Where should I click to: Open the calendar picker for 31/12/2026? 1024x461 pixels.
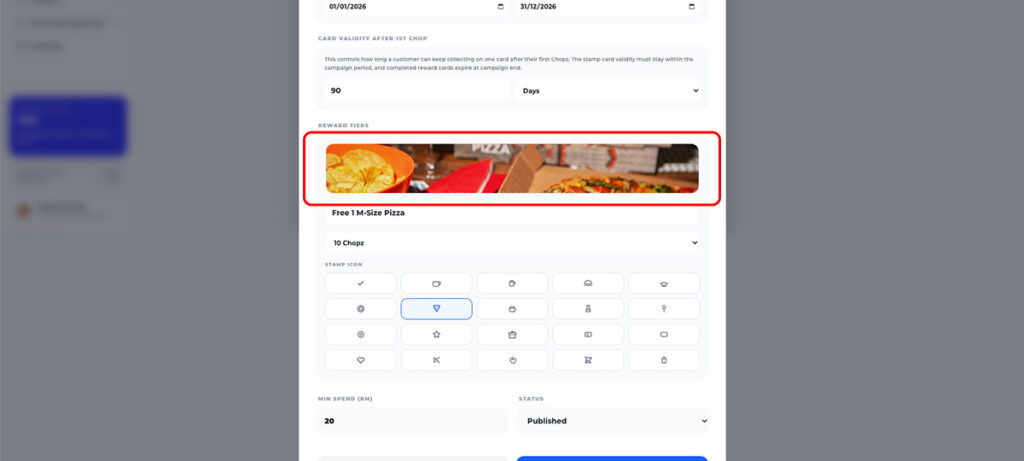tap(692, 7)
